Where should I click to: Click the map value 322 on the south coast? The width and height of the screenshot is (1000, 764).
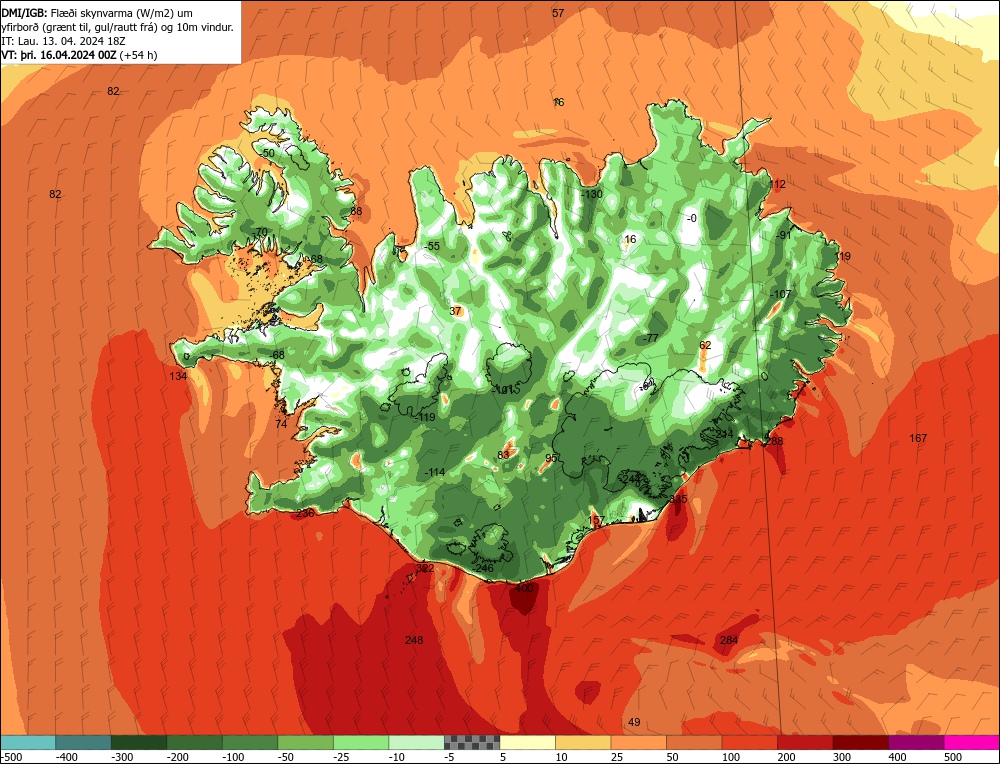(425, 568)
